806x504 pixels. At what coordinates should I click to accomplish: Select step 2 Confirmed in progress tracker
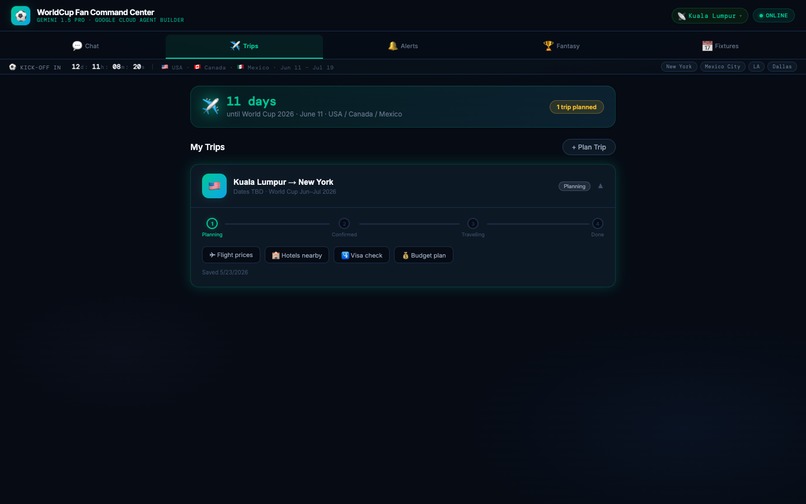[x=344, y=224]
